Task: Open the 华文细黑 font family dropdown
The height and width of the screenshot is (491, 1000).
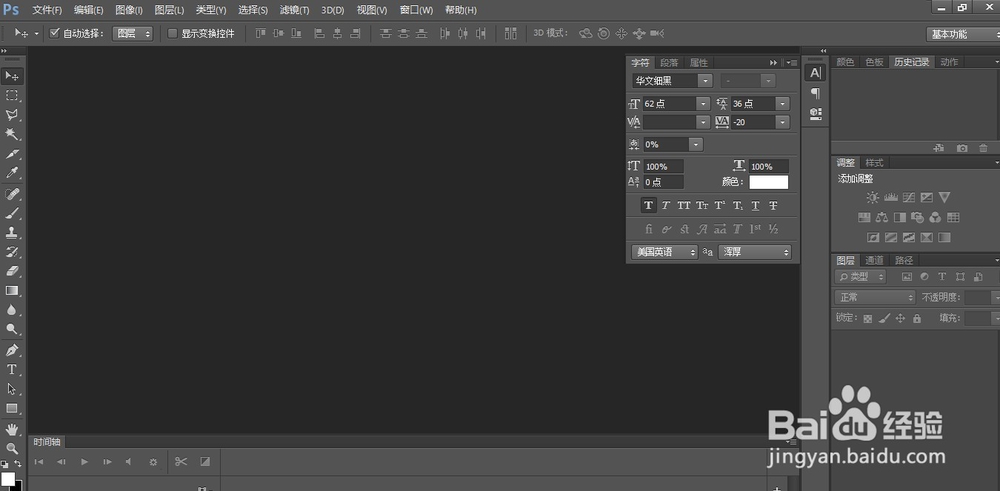Action: click(x=705, y=81)
